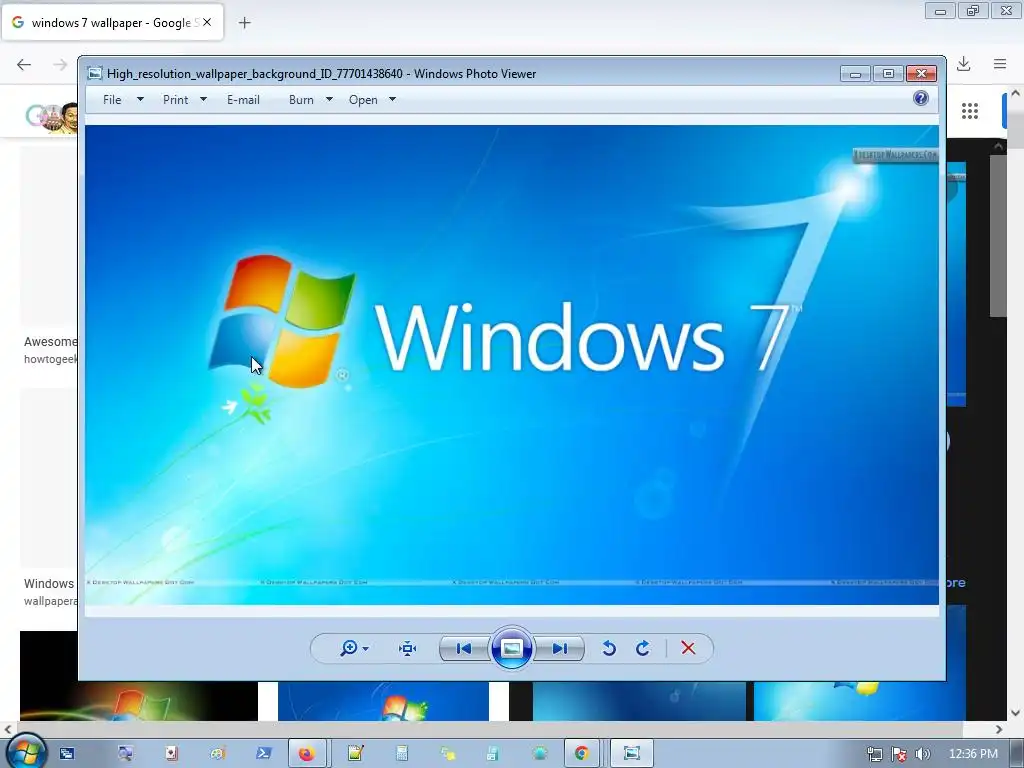Open the browser downloads icon

[x=963, y=64]
